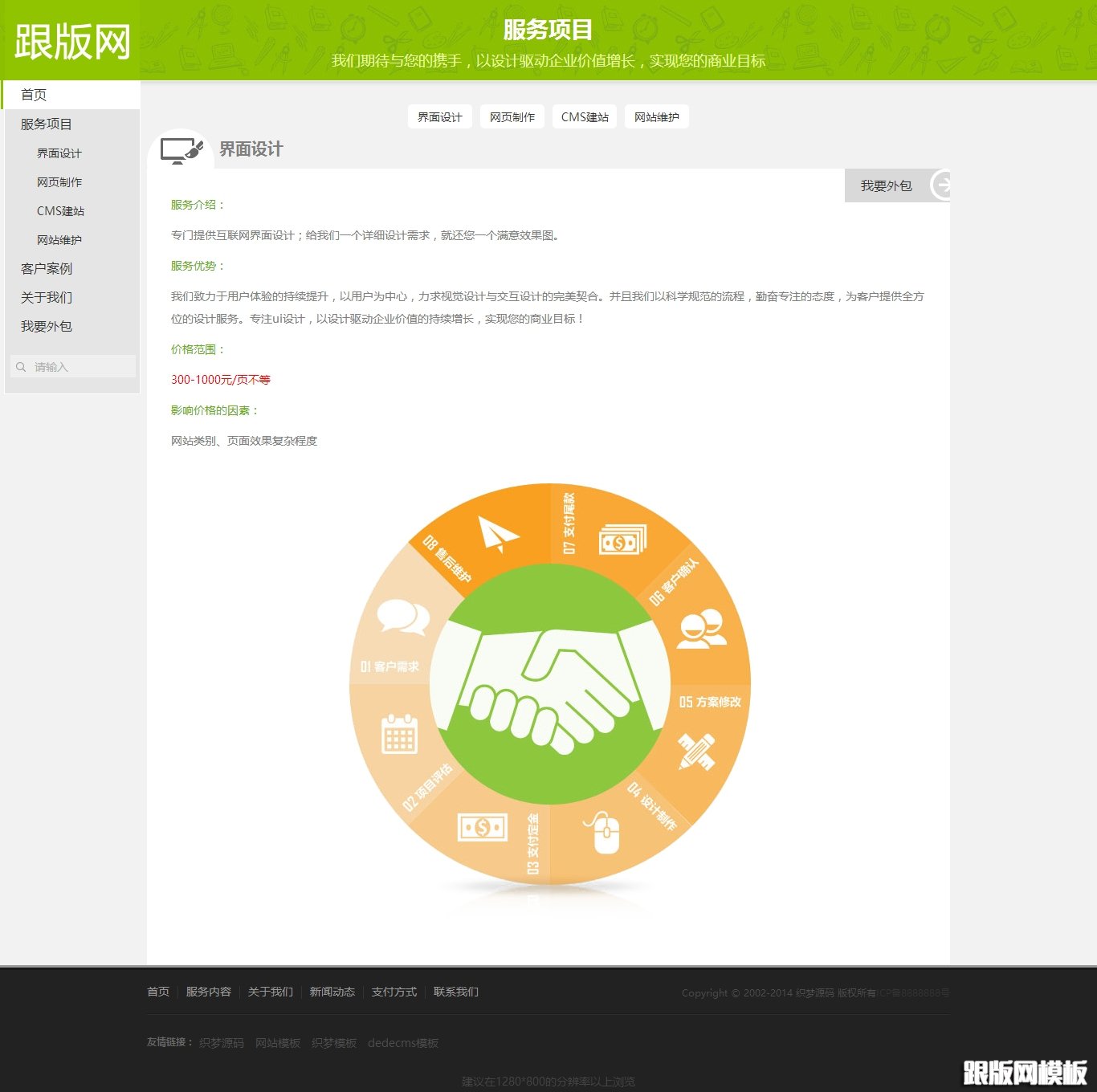1097x1092 pixels.
Task: Click the 支付方式 footer link
Action: tap(393, 992)
